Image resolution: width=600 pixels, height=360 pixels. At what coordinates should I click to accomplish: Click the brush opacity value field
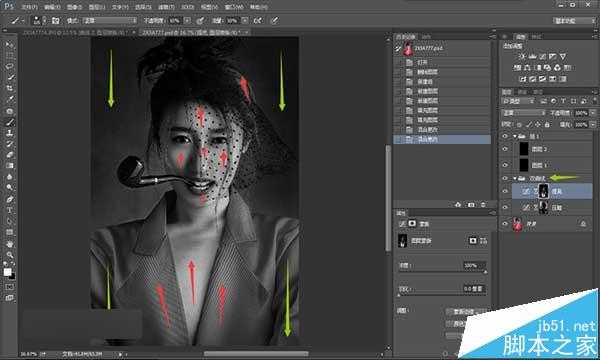[175, 20]
